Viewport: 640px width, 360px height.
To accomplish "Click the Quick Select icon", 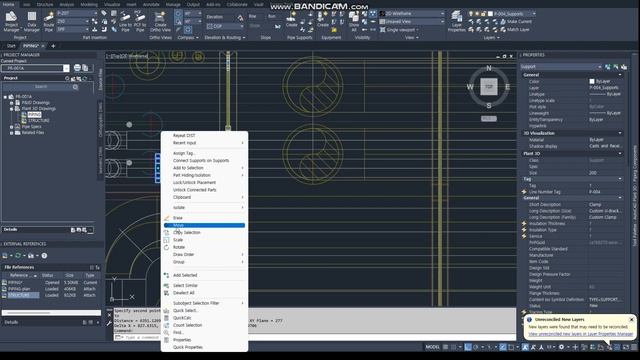I will (167, 311).
